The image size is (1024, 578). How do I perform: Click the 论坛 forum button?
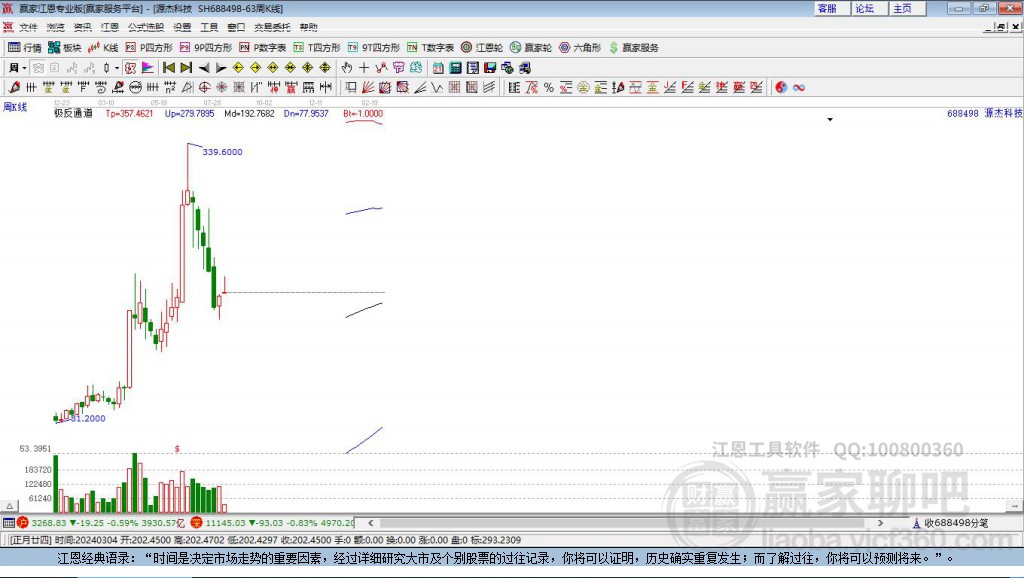[x=869, y=8]
